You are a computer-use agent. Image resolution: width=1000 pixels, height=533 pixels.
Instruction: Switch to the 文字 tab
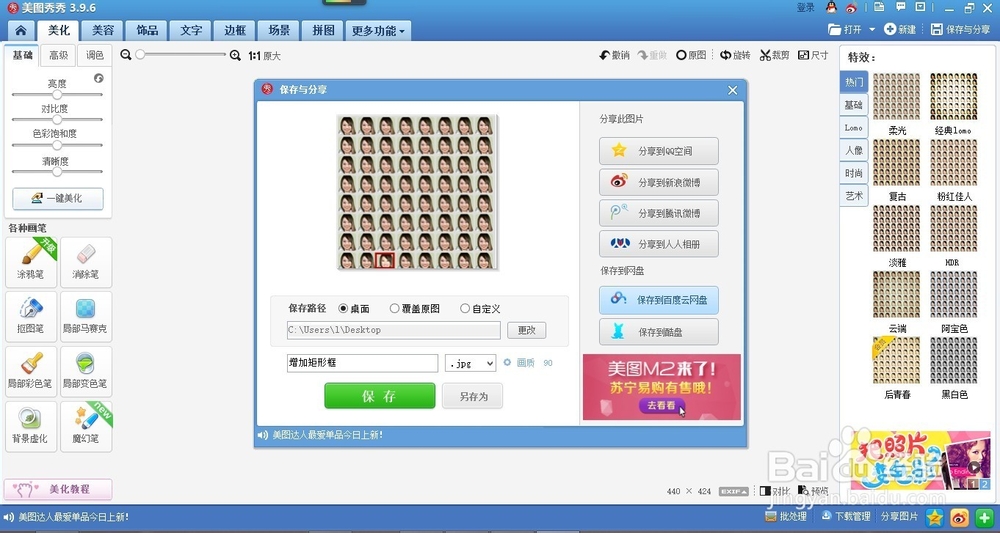[191, 31]
